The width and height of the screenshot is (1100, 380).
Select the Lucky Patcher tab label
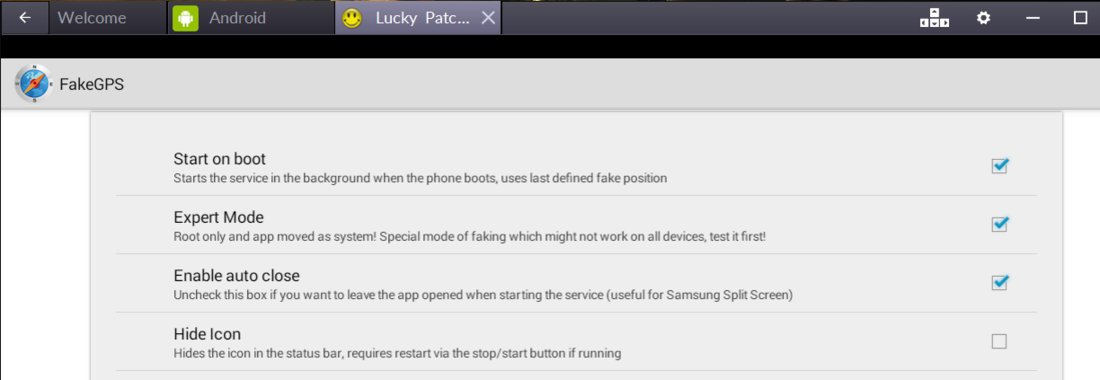(x=423, y=18)
